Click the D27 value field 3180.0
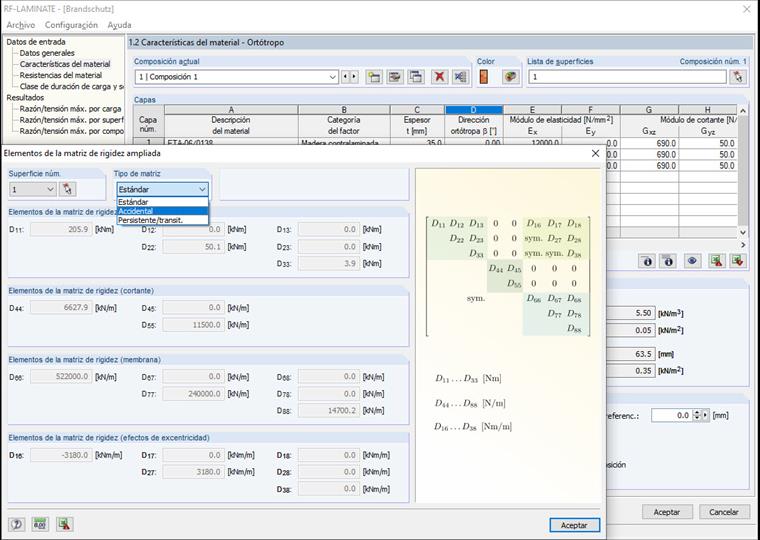The image size is (760, 540). [x=194, y=472]
